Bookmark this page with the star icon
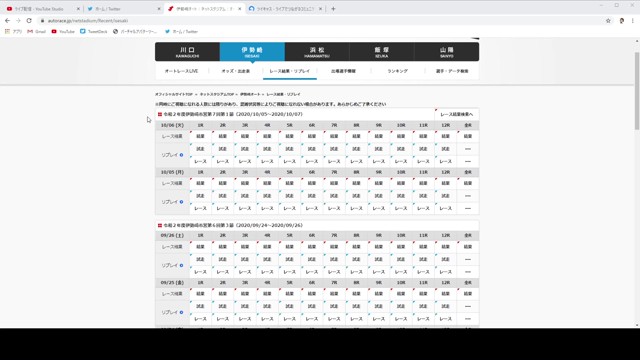 (x=608, y=20)
